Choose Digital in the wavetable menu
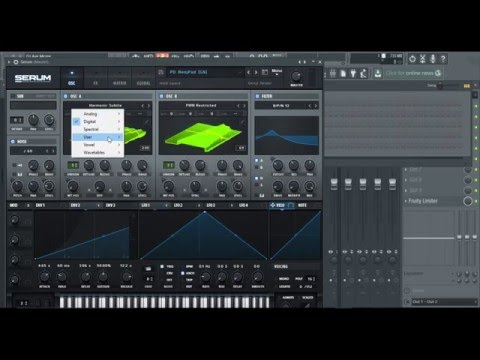This screenshot has width=480, height=360. [97, 122]
